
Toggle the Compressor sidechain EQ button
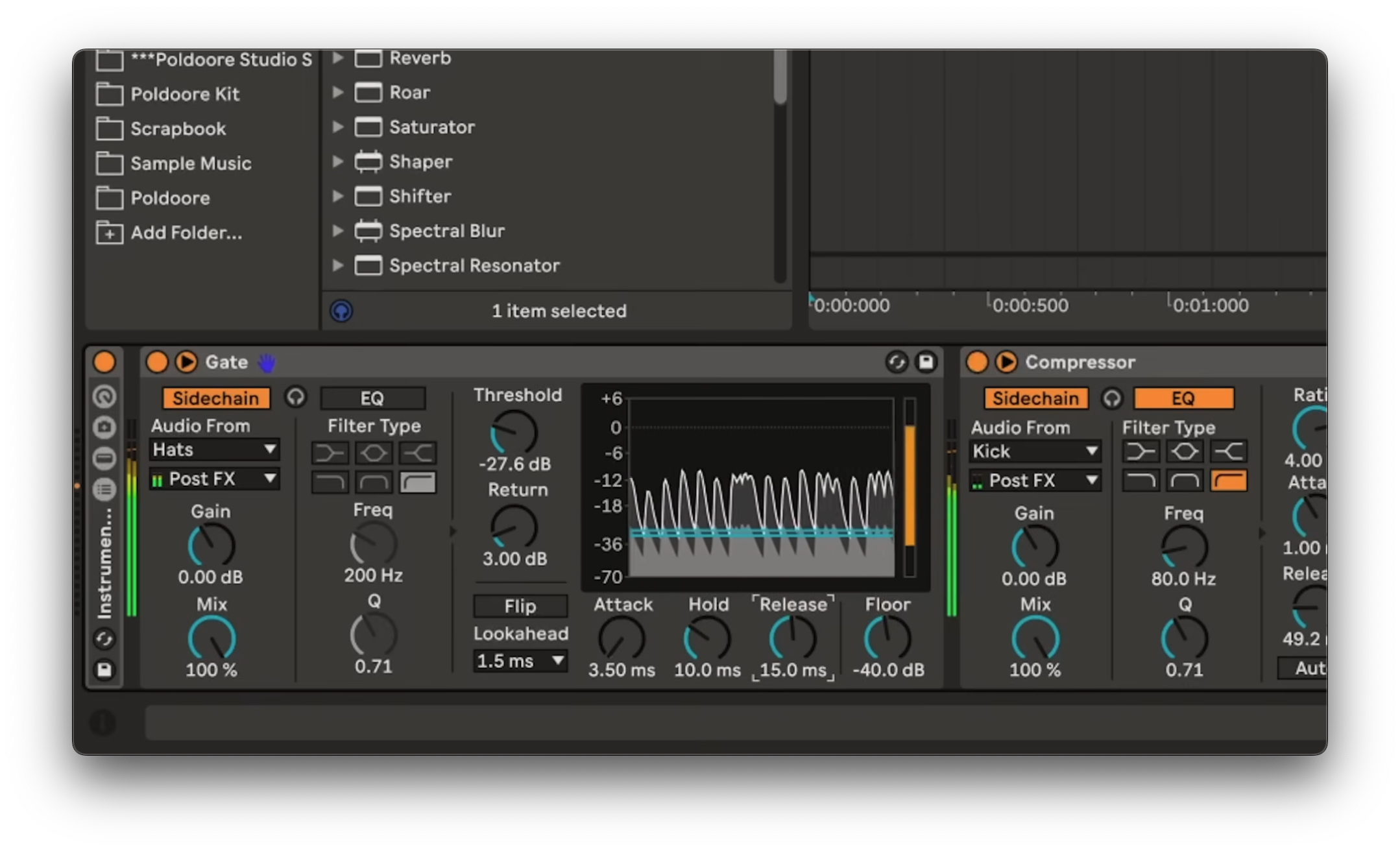(1183, 398)
